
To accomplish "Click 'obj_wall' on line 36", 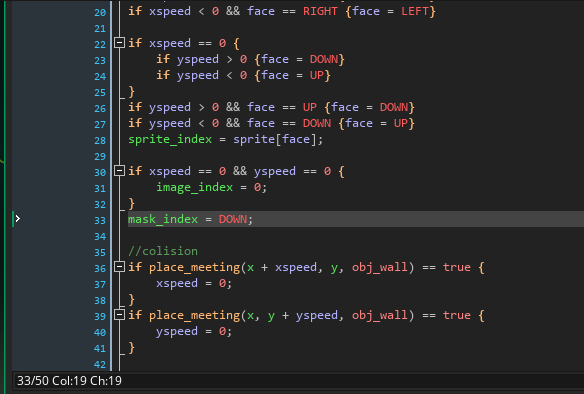I will click(380, 267).
